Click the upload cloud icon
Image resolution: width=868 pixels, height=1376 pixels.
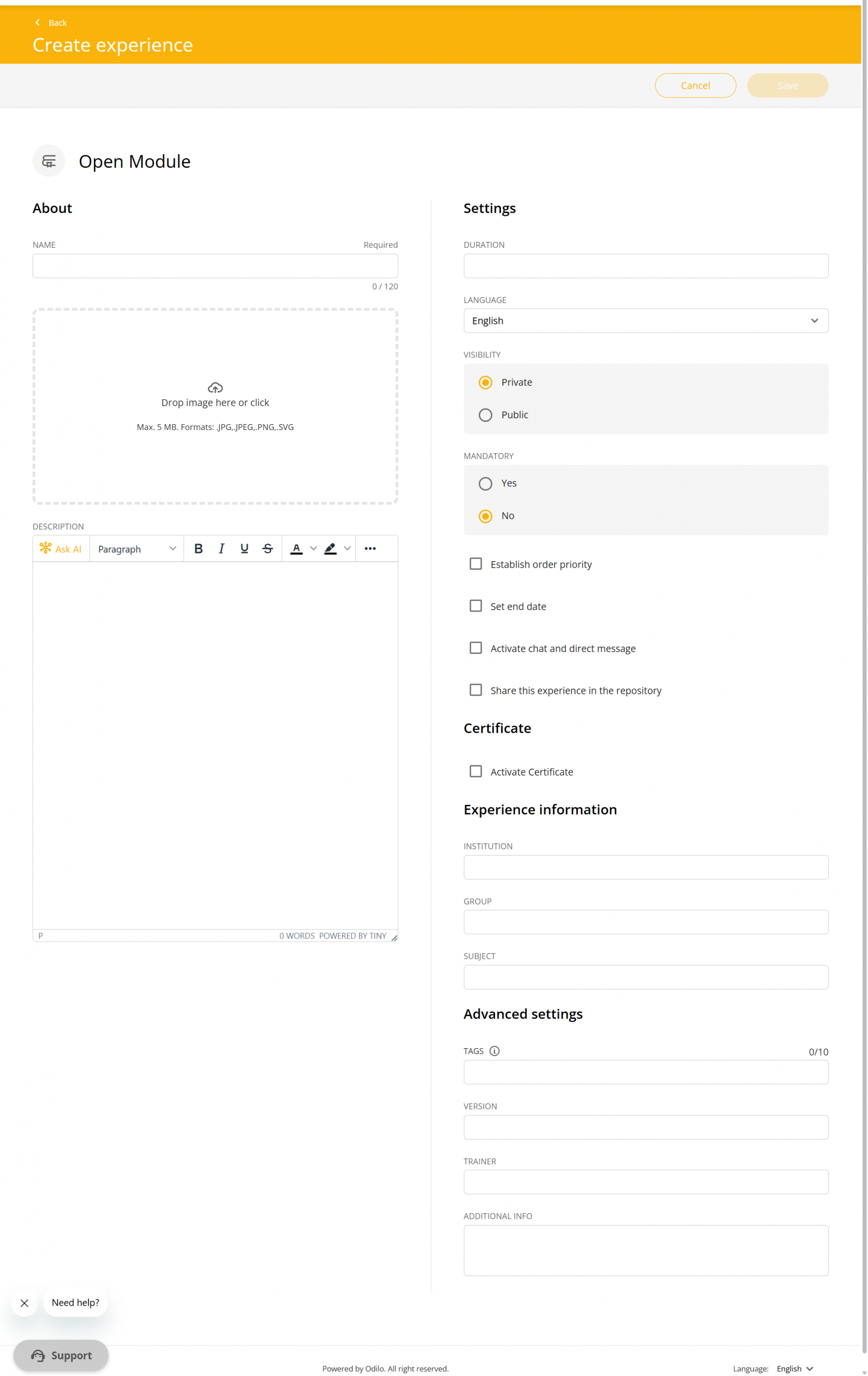pos(215,388)
